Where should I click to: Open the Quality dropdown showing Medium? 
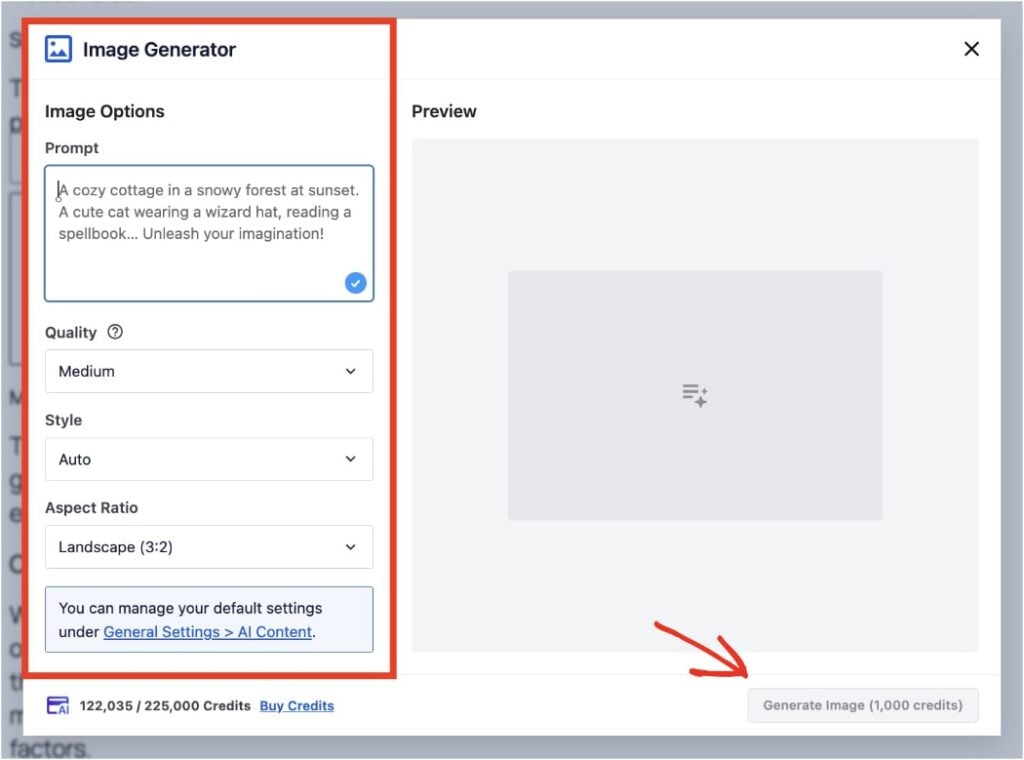coord(208,371)
